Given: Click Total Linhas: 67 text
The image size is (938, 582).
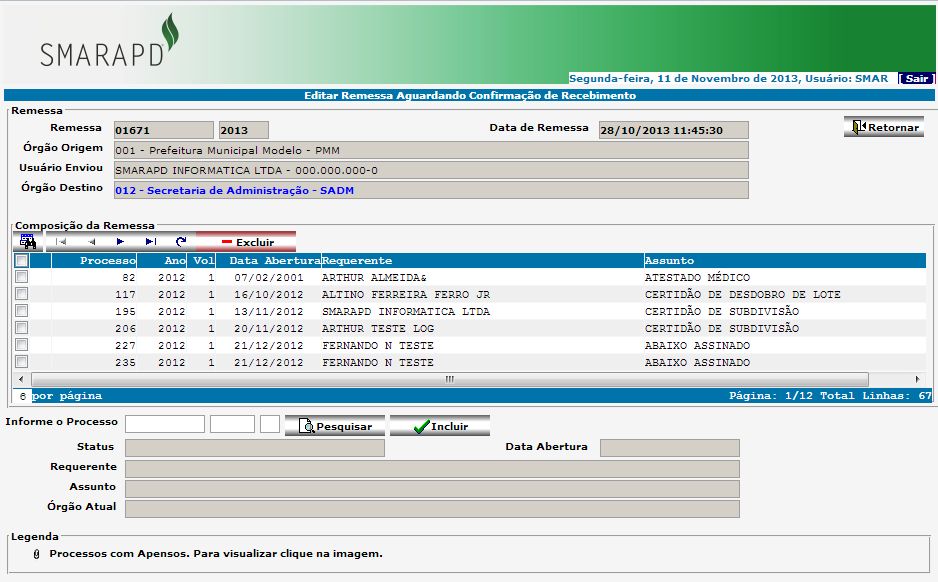Looking at the screenshot, I should pos(875,396).
